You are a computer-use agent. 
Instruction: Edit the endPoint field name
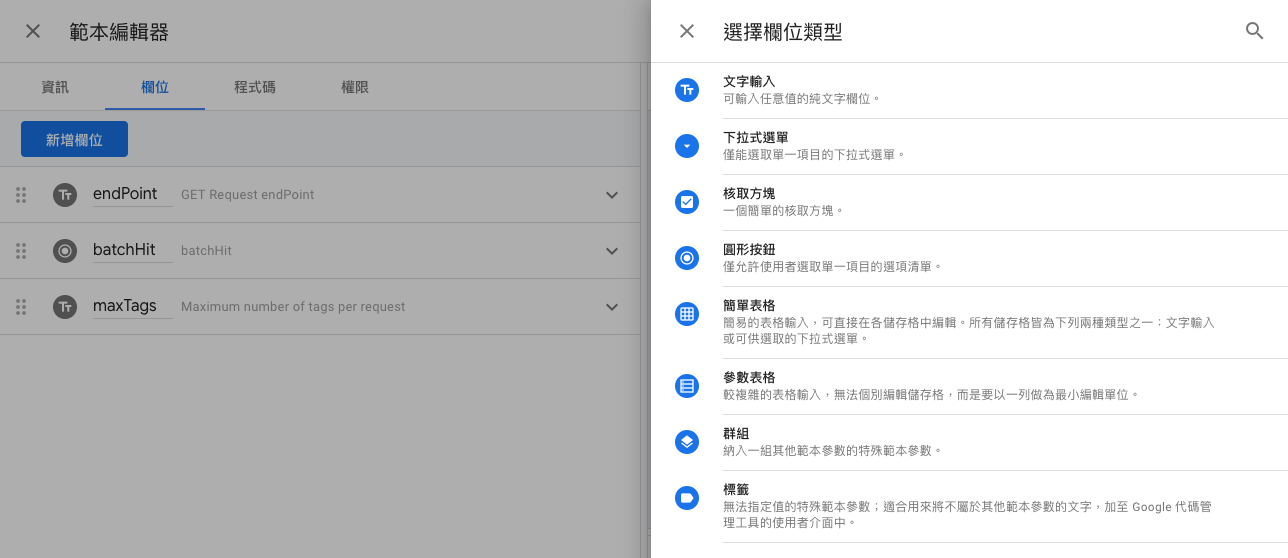tap(132, 194)
